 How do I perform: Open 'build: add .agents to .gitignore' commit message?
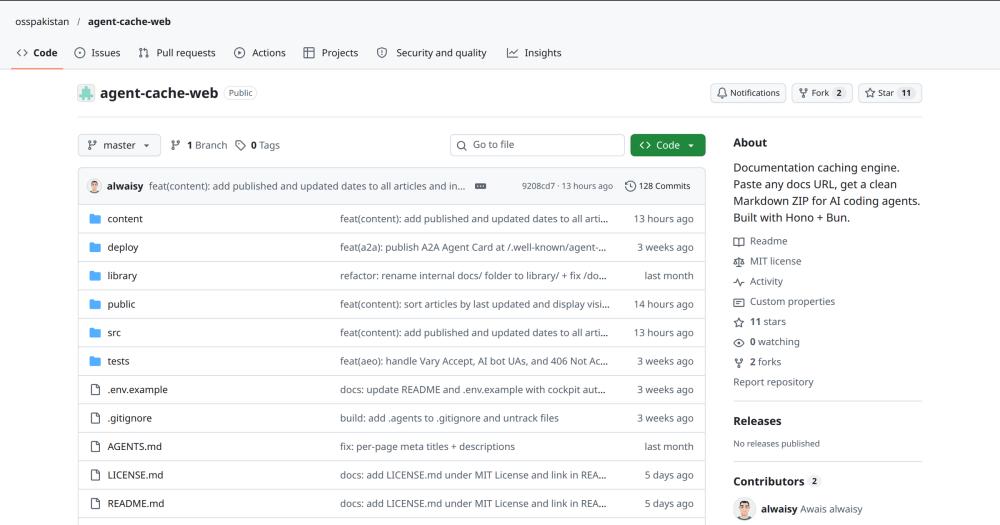[x=449, y=418]
